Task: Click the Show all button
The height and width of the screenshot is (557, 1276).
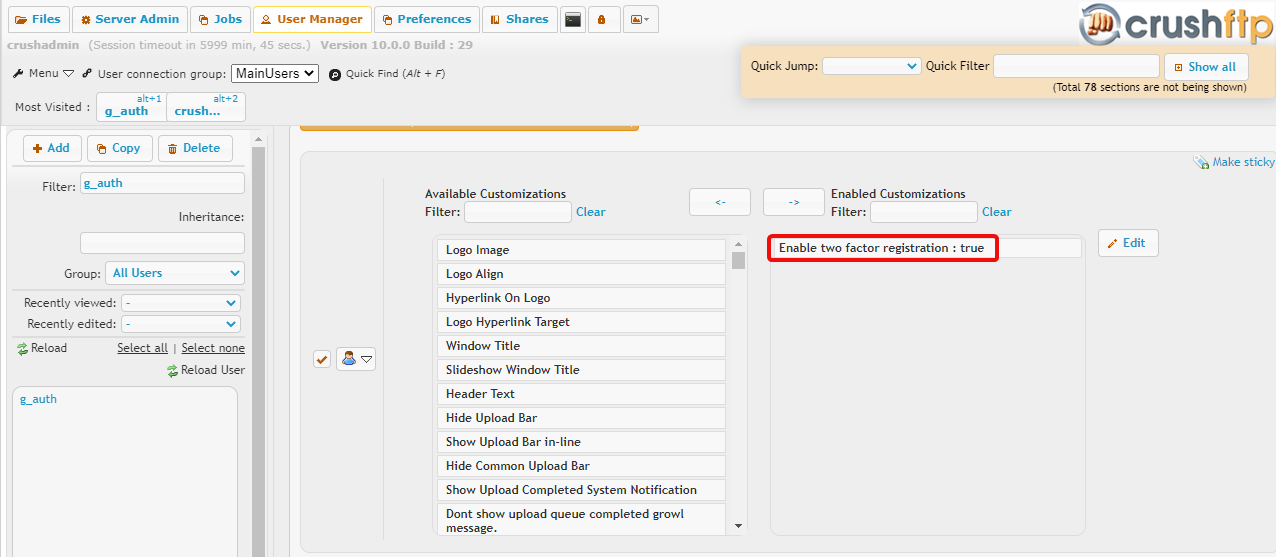Action: [1205, 67]
